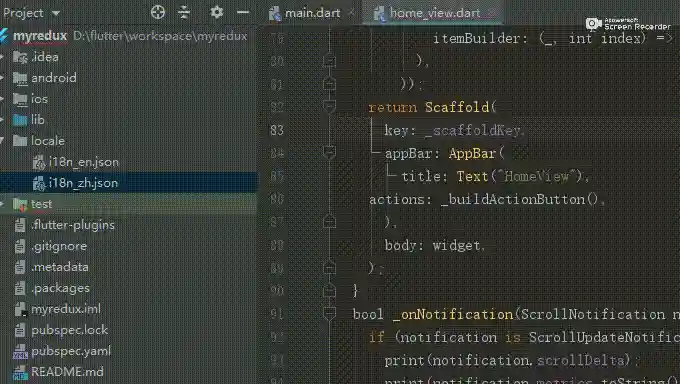This screenshot has height=384, width=680.
Task: Open myredux.iml file
Action: click(x=66, y=309)
